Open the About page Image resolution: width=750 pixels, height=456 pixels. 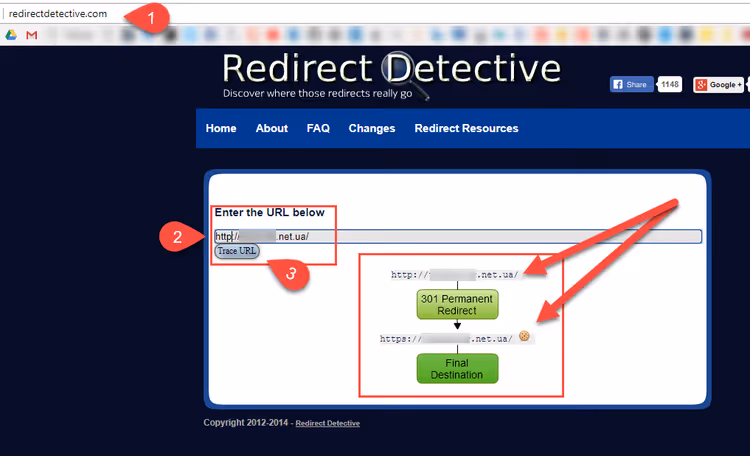[x=272, y=128]
